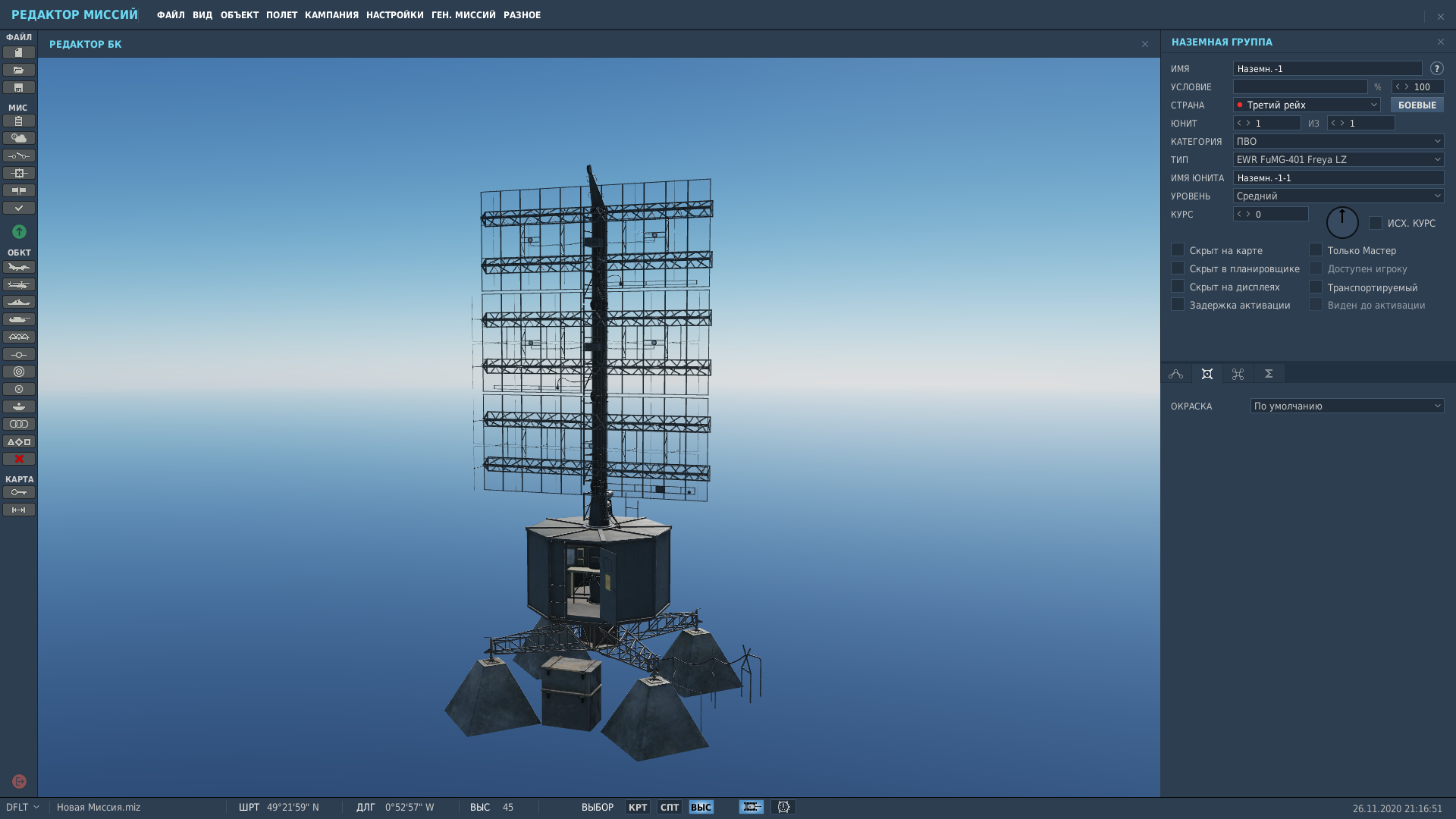Open the Категория ПВО dropdown
This screenshot has width=1456, height=819.
(1338, 141)
